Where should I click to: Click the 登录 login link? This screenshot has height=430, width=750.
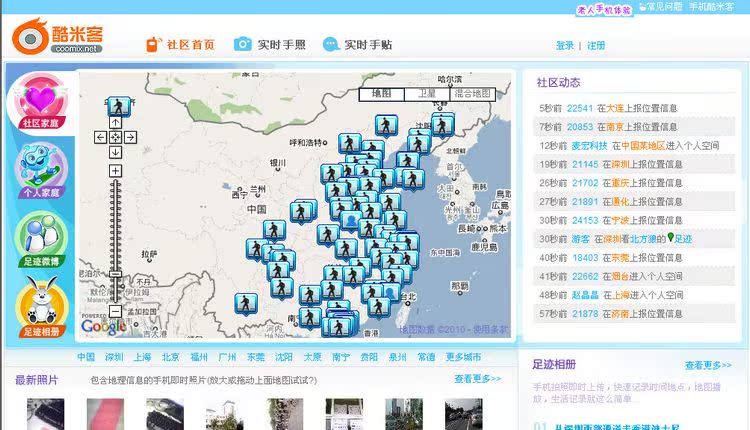click(565, 46)
